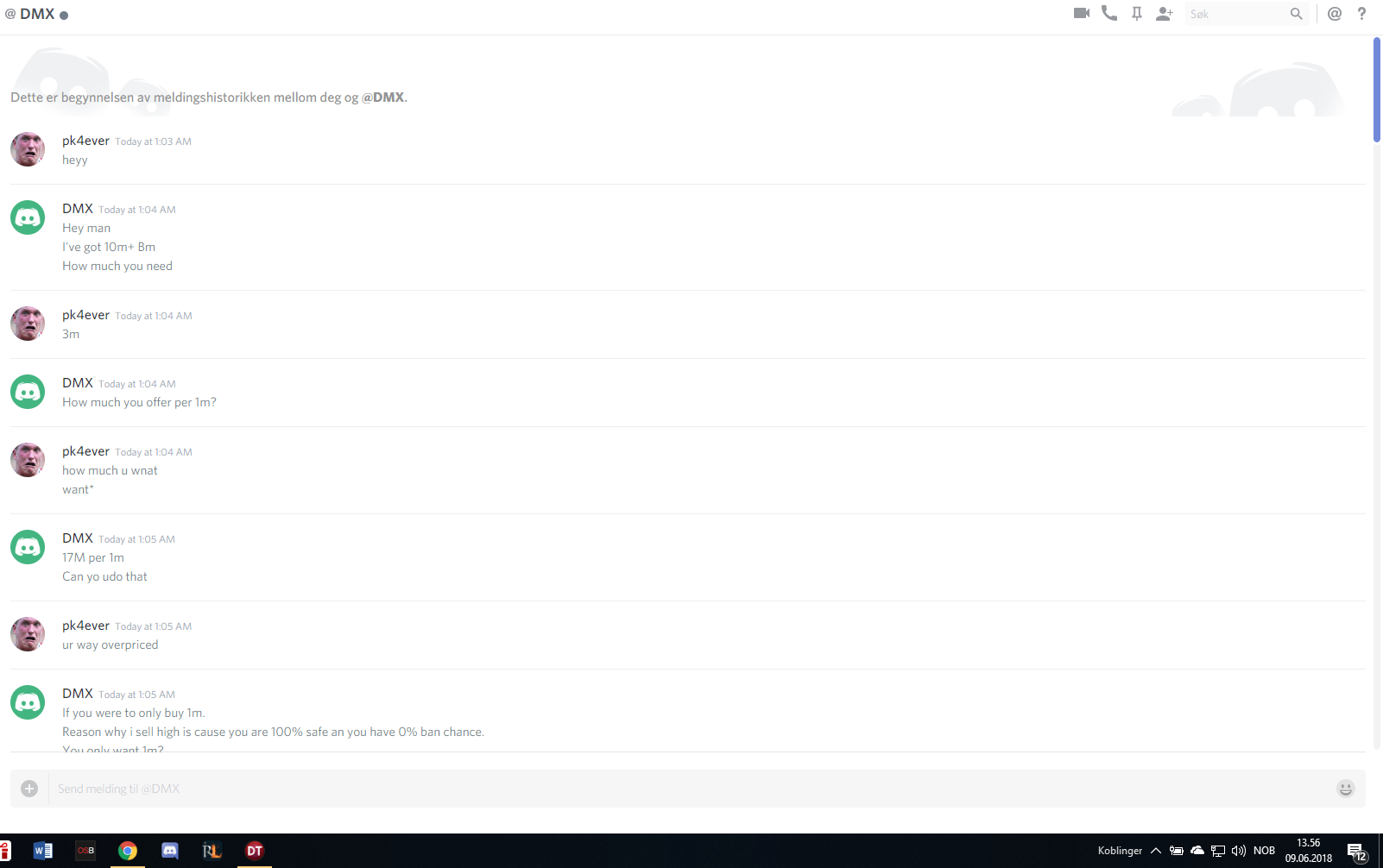Open the volume control in the tray
1383x868 pixels.
coord(1239,851)
